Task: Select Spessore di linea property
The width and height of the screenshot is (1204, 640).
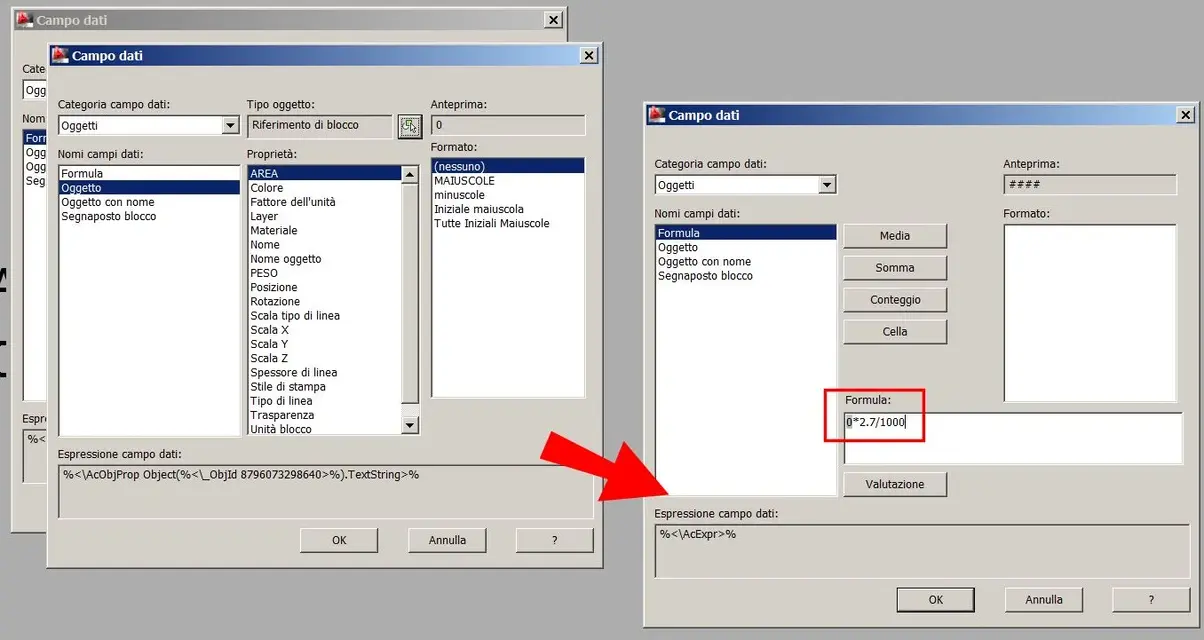Action: tap(324, 372)
